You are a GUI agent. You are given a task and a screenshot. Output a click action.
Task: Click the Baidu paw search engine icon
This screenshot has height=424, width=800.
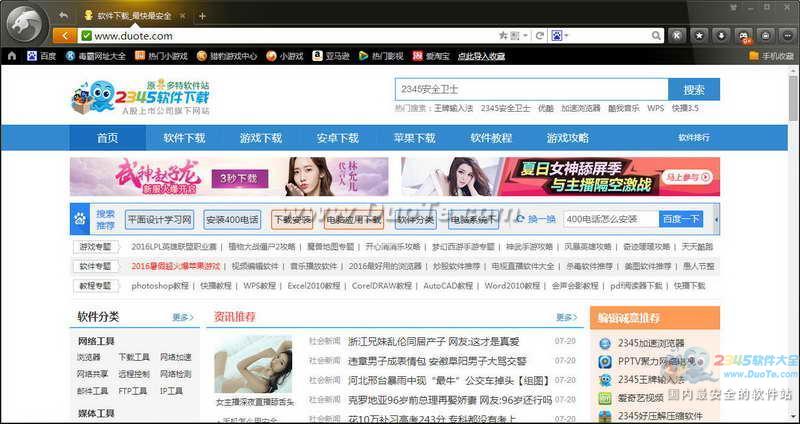pyautogui.click(x=557, y=36)
